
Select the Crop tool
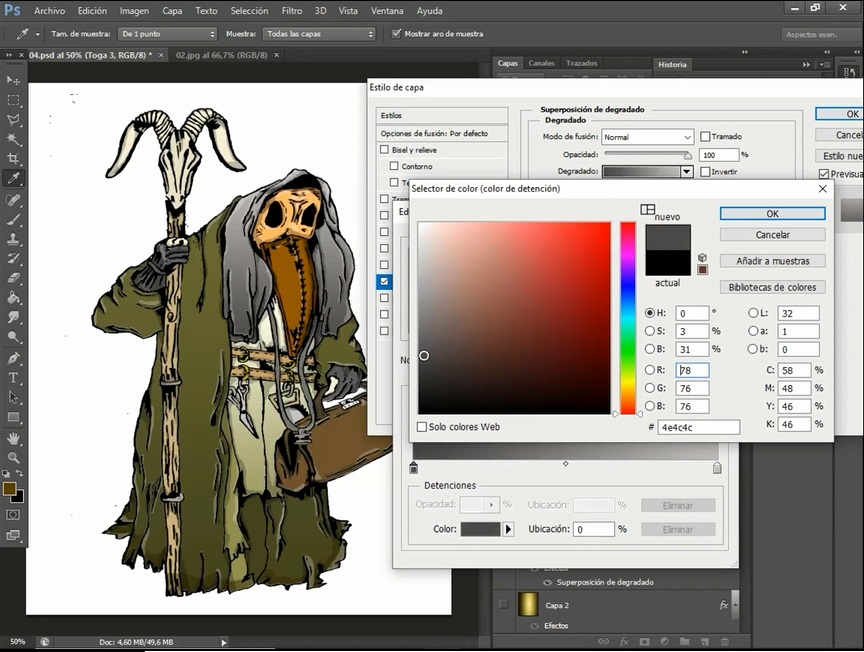point(14,159)
